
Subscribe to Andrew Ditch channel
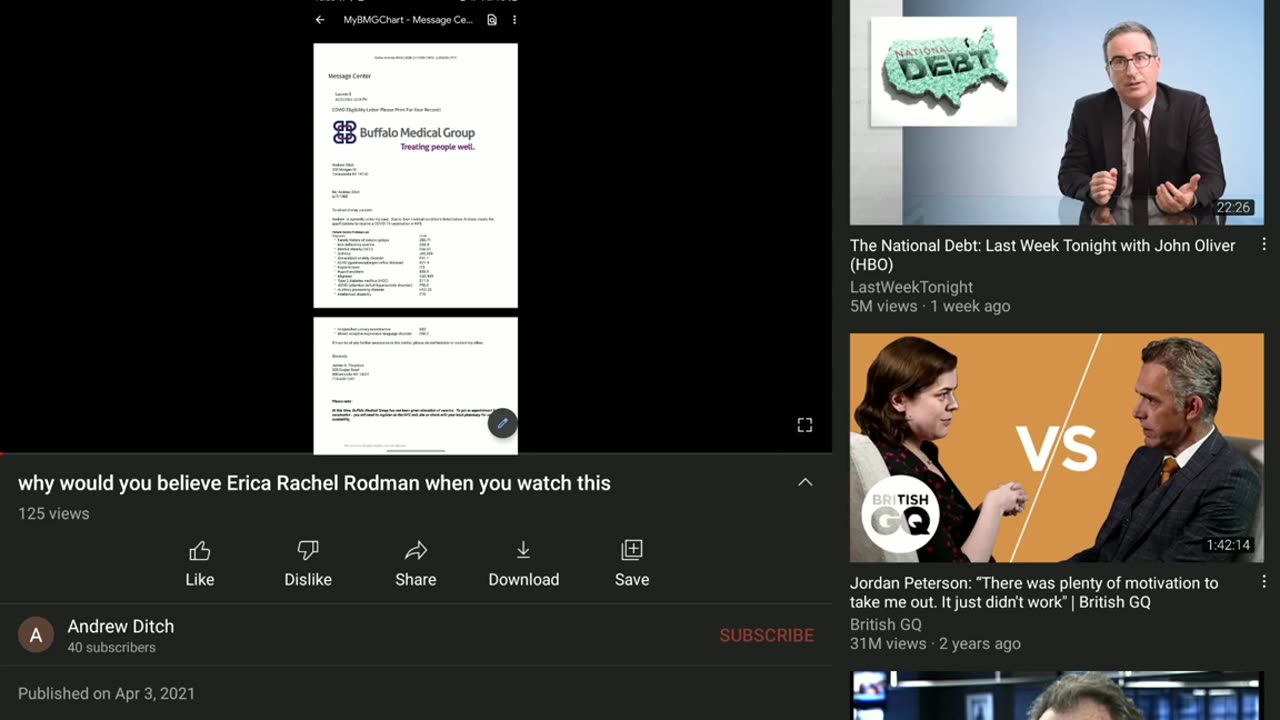[767, 635]
